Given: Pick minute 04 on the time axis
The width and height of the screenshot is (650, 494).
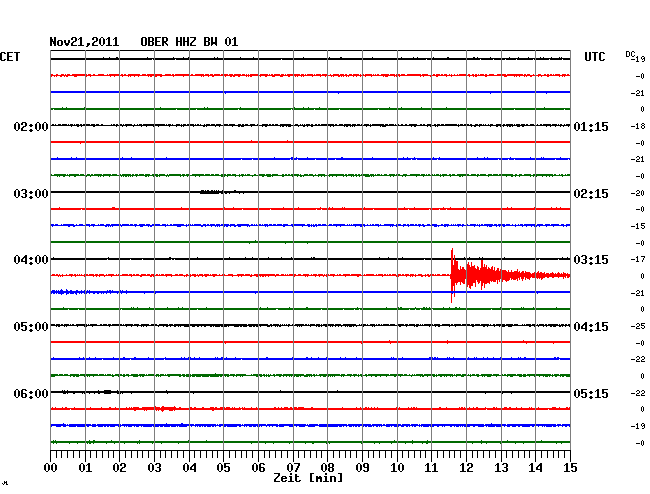Looking at the screenshot, I should pos(189,468).
